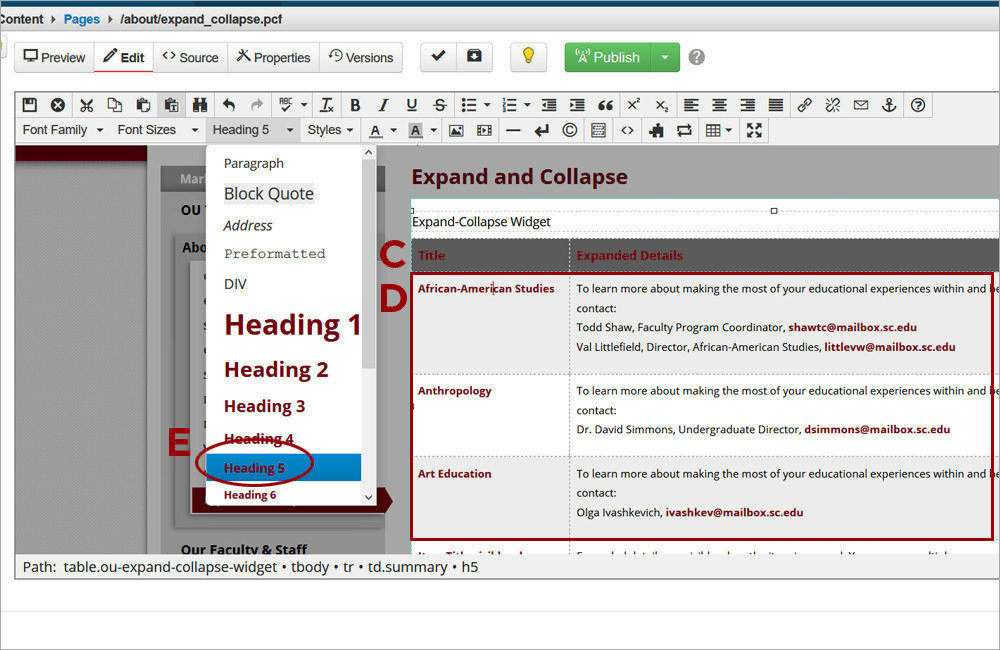Insert an image using the picture icon
1000x650 pixels.
456,130
